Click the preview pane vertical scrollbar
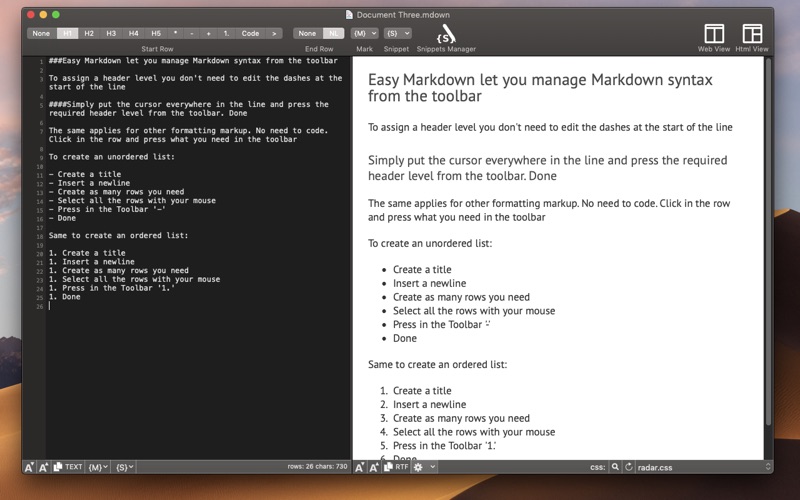Image resolution: width=800 pixels, height=500 pixels. click(768, 242)
